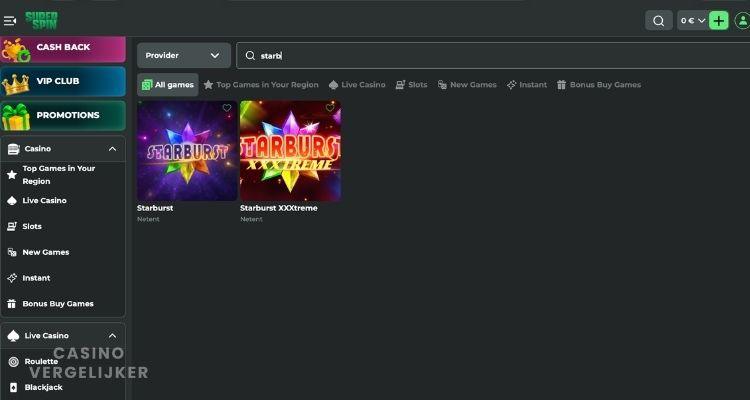750x400 pixels.
Task: Click the Starburst XXXtreme title text
Action: tap(279, 208)
